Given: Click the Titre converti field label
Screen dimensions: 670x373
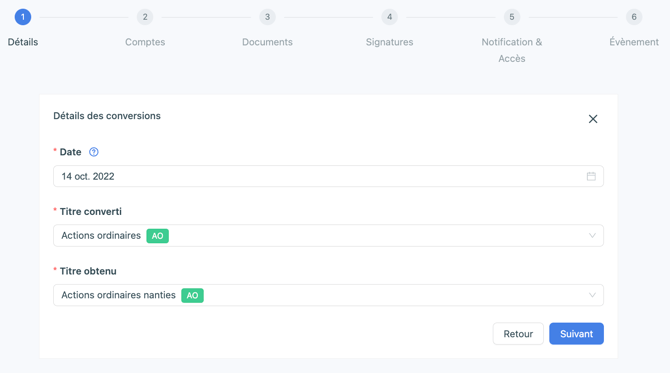Looking at the screenshot, I should (x=91, y=211).
